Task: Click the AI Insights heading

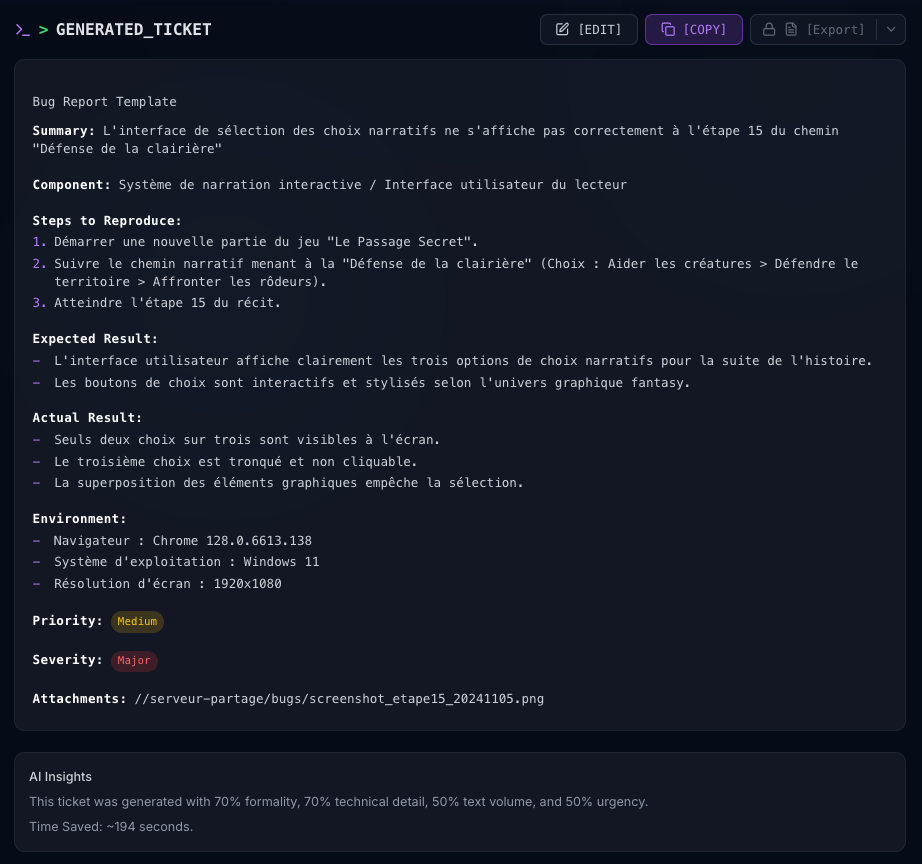Action: click(x=60, y=777)
